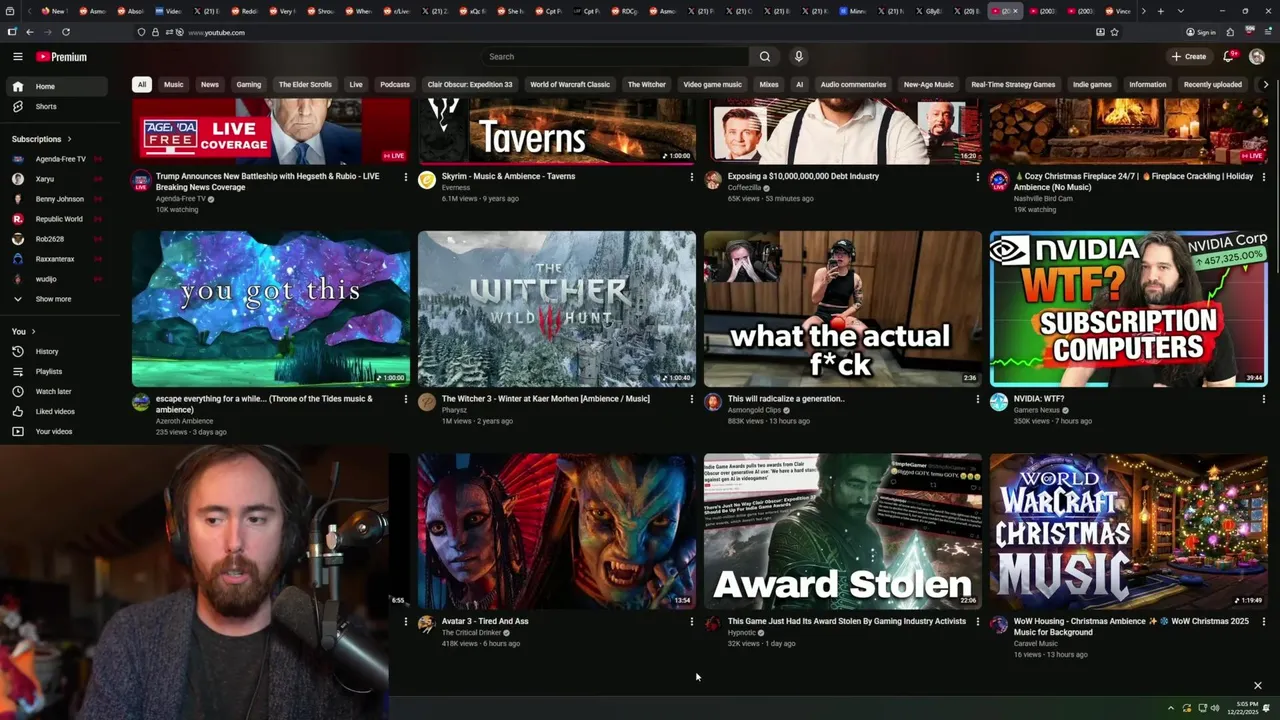Open 'Exposing a $10,000,000,000 Debt Industry' title
This screenshot has width=1280, height=720.
click(803, 176)
